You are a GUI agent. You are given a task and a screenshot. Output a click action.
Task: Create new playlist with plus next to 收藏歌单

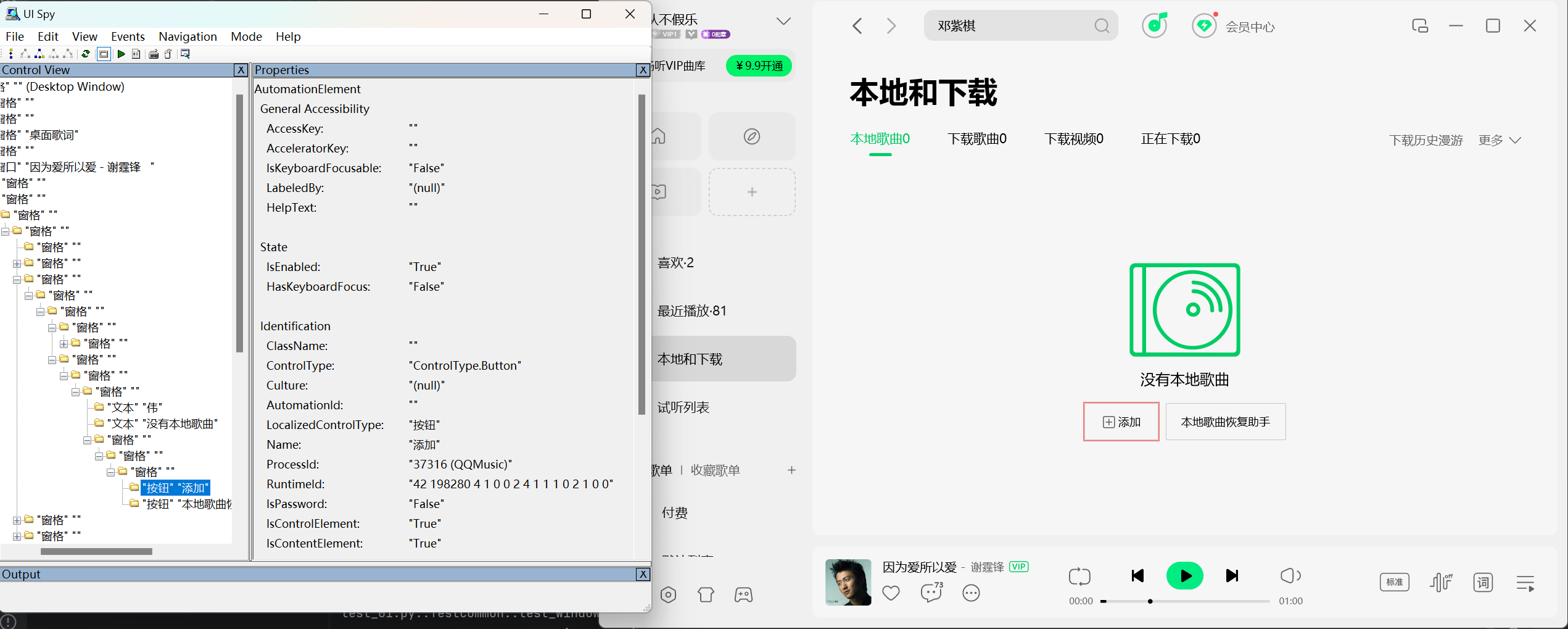pyautogui.click(x=791, y=470)
